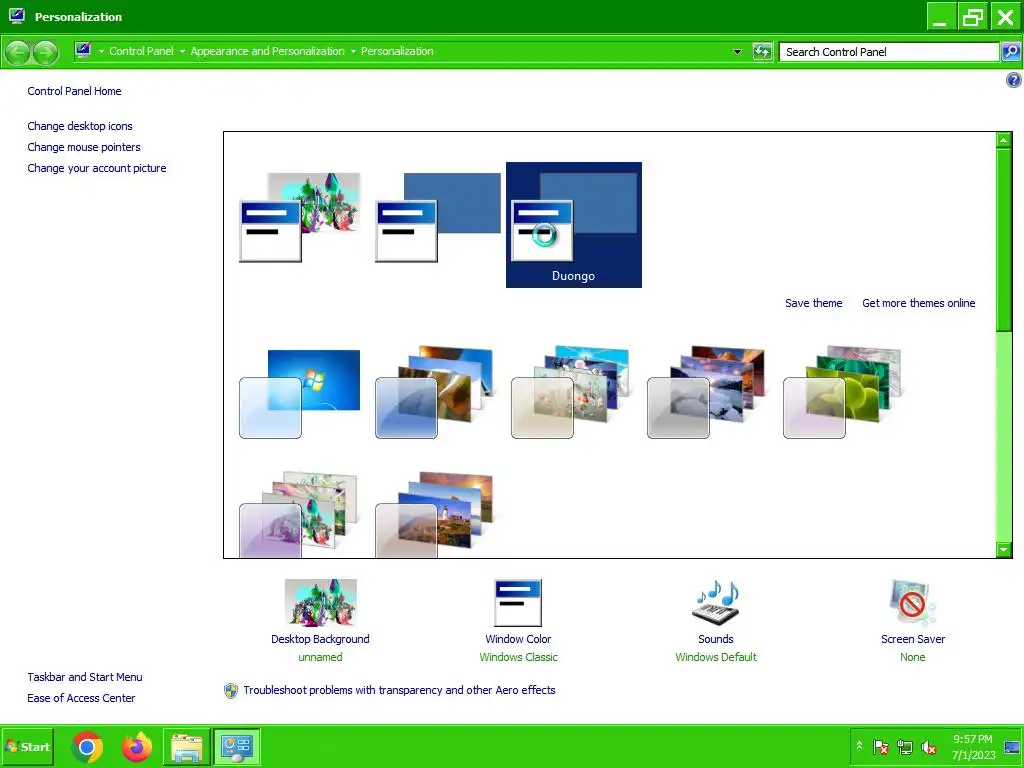
Task: Open the address bar history dropdown
Action: (737, 52)
